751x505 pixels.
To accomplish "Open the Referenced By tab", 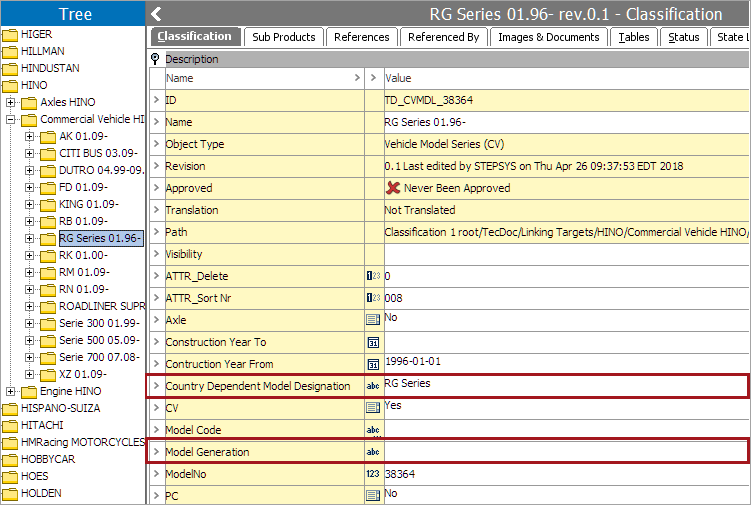I will point(443,37).
